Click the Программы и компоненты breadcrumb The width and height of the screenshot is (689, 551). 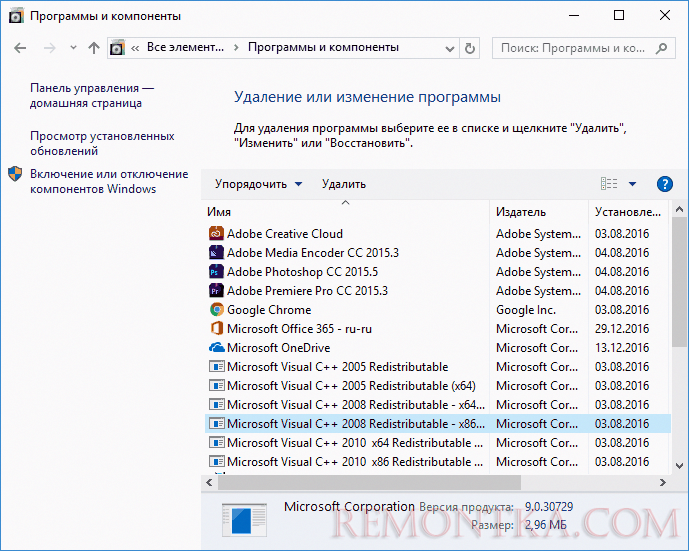click(x=323, y=47)
